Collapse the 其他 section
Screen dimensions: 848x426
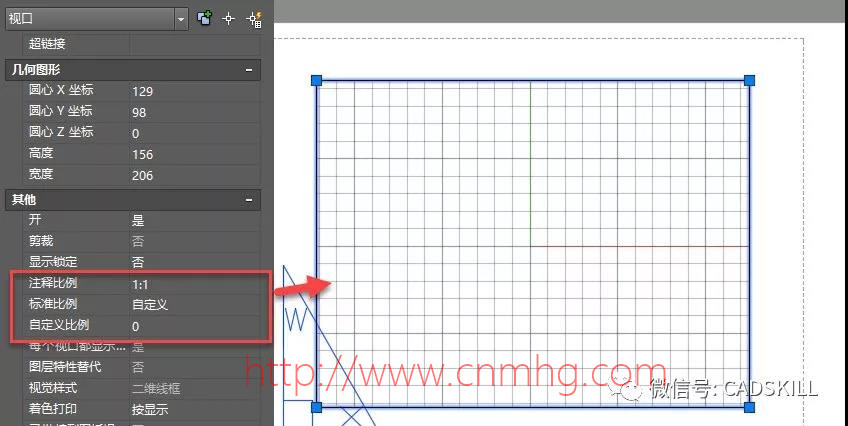[x=249, y=200]
